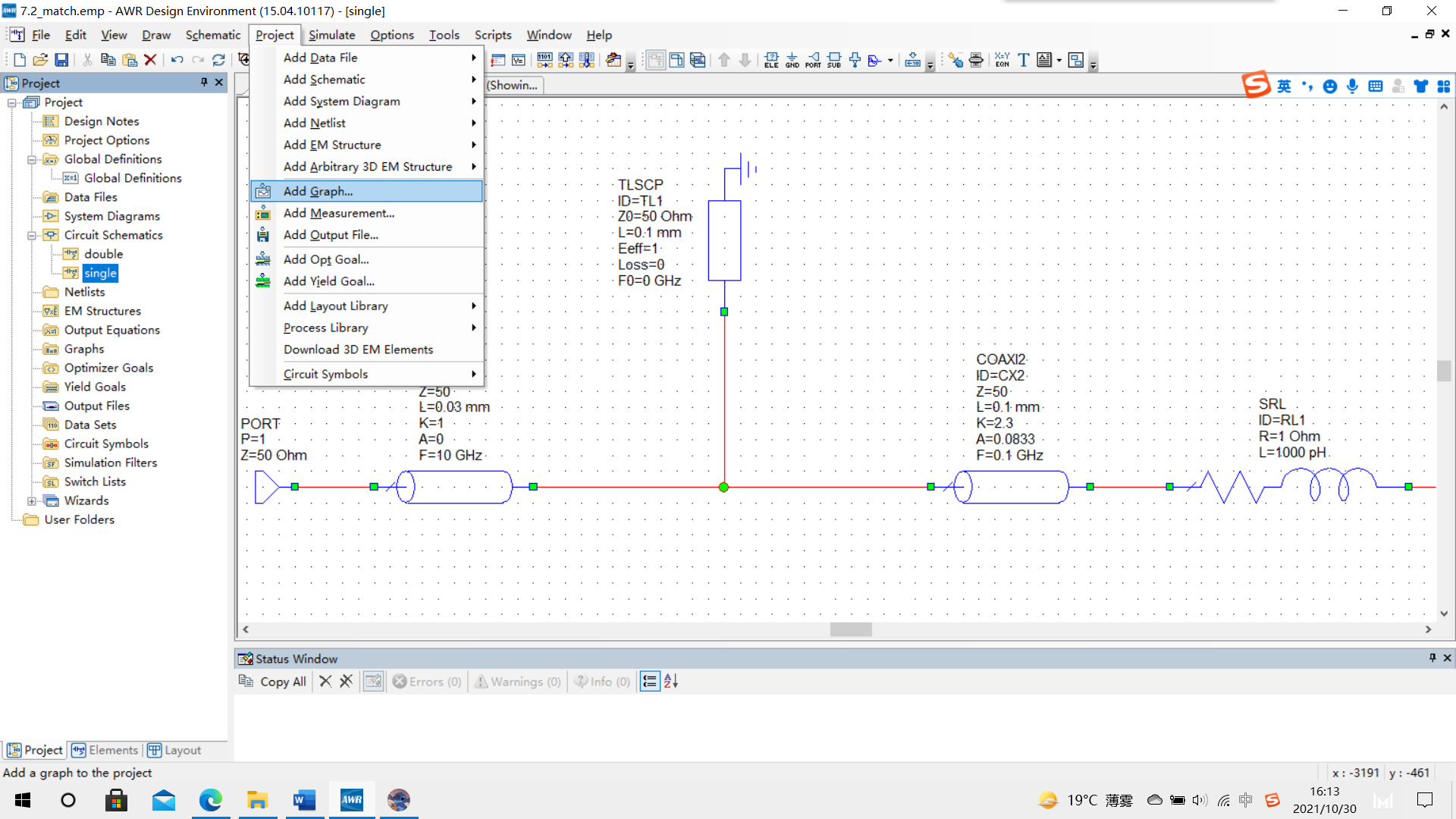Open the double schematic item

103,254
